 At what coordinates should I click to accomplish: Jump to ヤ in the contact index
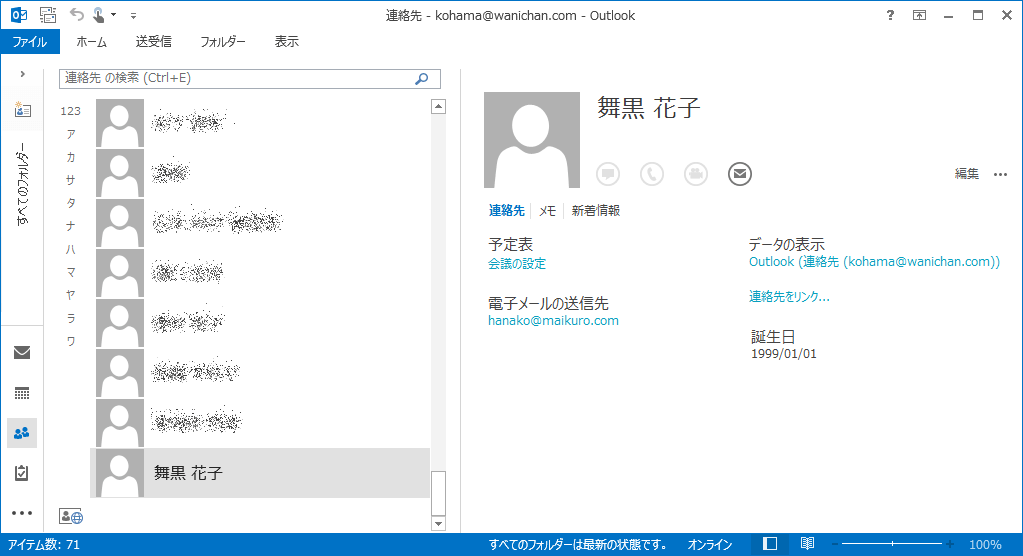(x=70, y=295)
